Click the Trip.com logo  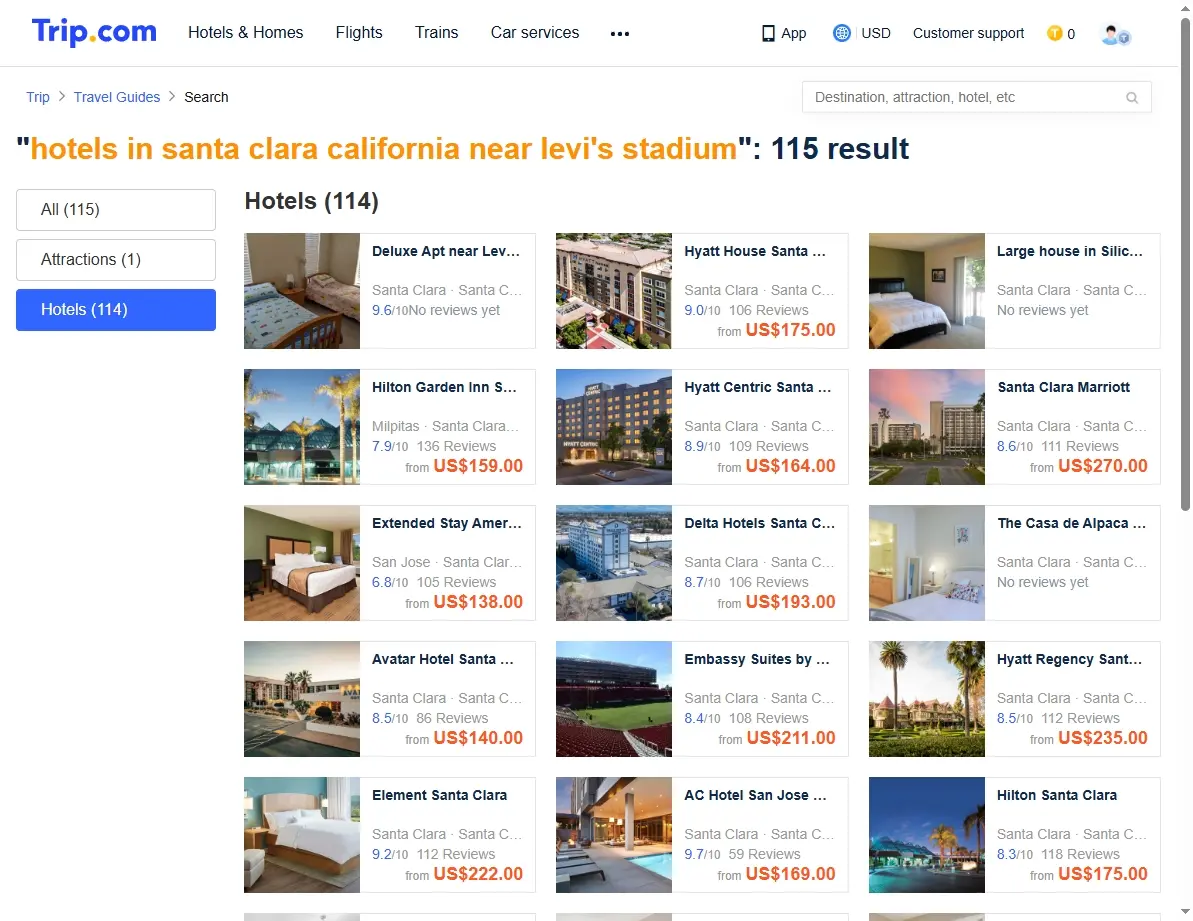pyautogui.click(x=94, y=32)
